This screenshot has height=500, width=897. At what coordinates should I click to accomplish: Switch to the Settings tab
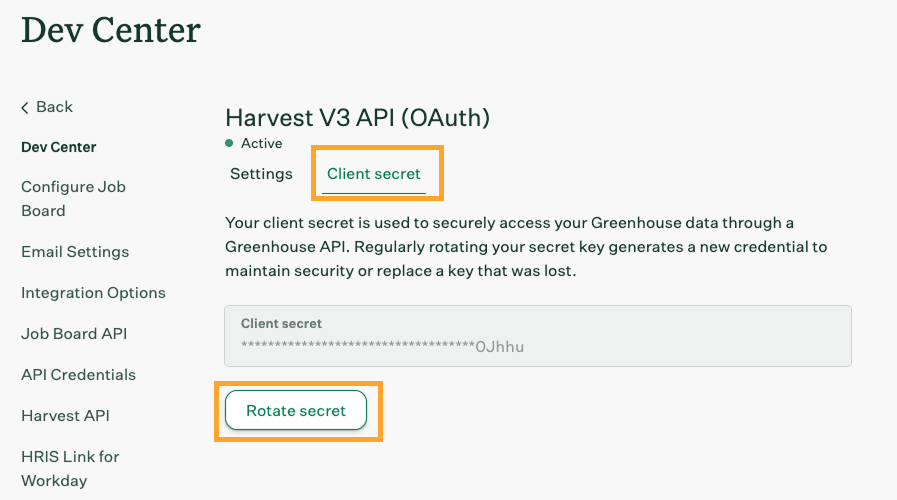tap(261, 174)
